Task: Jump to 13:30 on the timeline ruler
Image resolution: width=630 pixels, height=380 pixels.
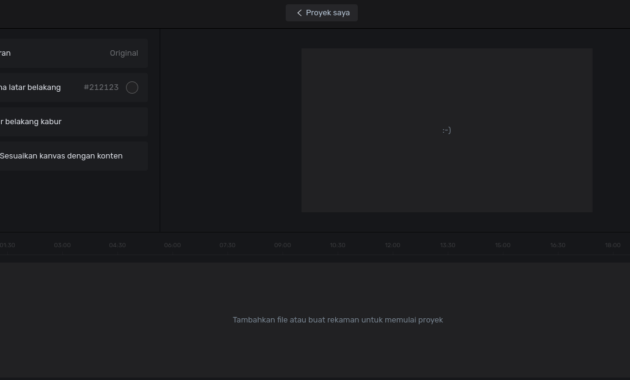Action: tap(448, 245)
